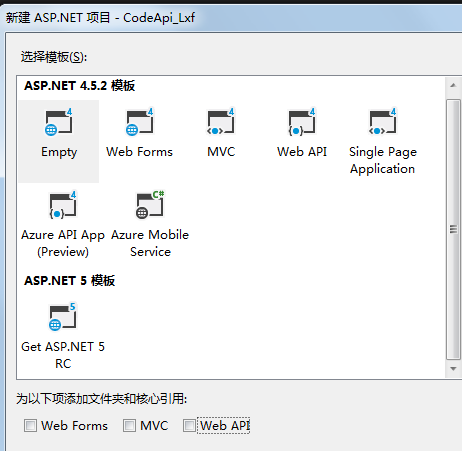462x451 pixels.
Task: Click the scrollbar up arrow
Action: [x=453, y=85]
